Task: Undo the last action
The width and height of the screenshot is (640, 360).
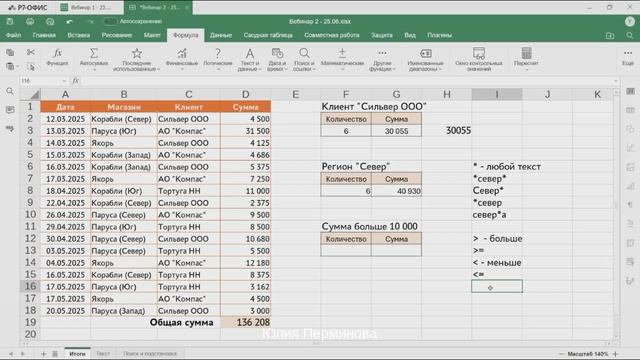Action: [x=70, y=21]
